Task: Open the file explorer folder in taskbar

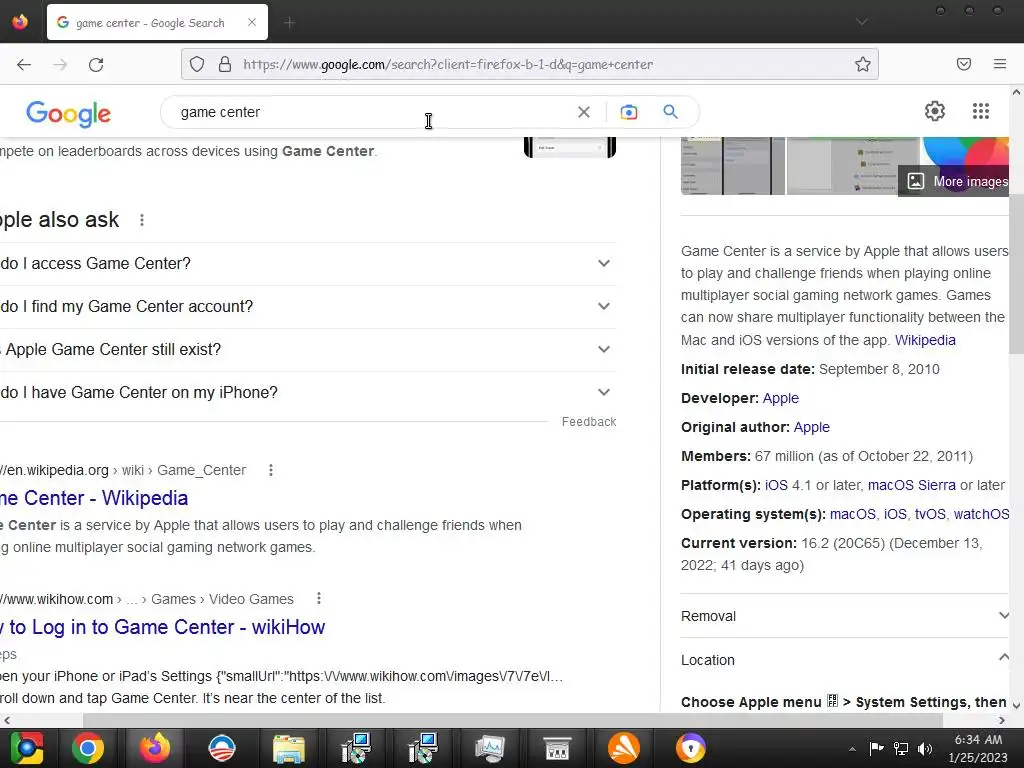Action: [x=289, y=748]
